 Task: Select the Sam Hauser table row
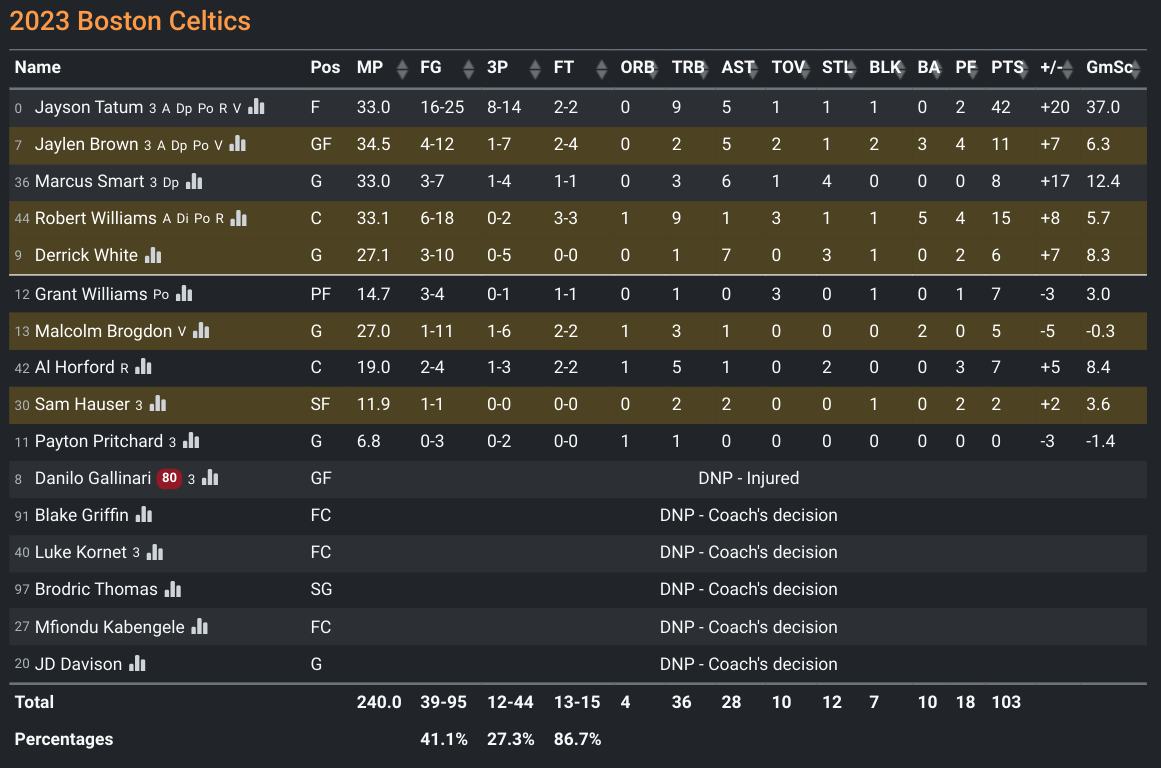pyautogui.click(x=578, y=404)
